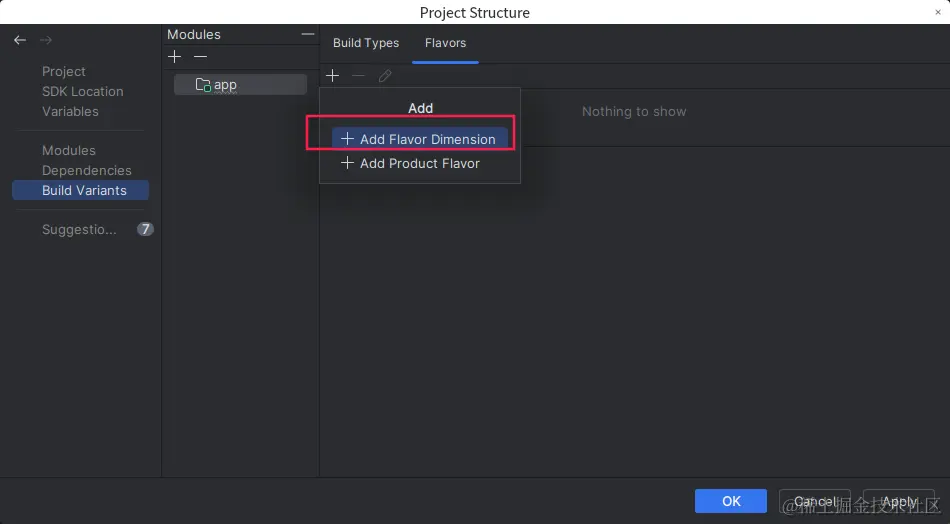Screen dimensions: 950x524
Task: Open the Modules section in sidebar
Action: [68, 150]
